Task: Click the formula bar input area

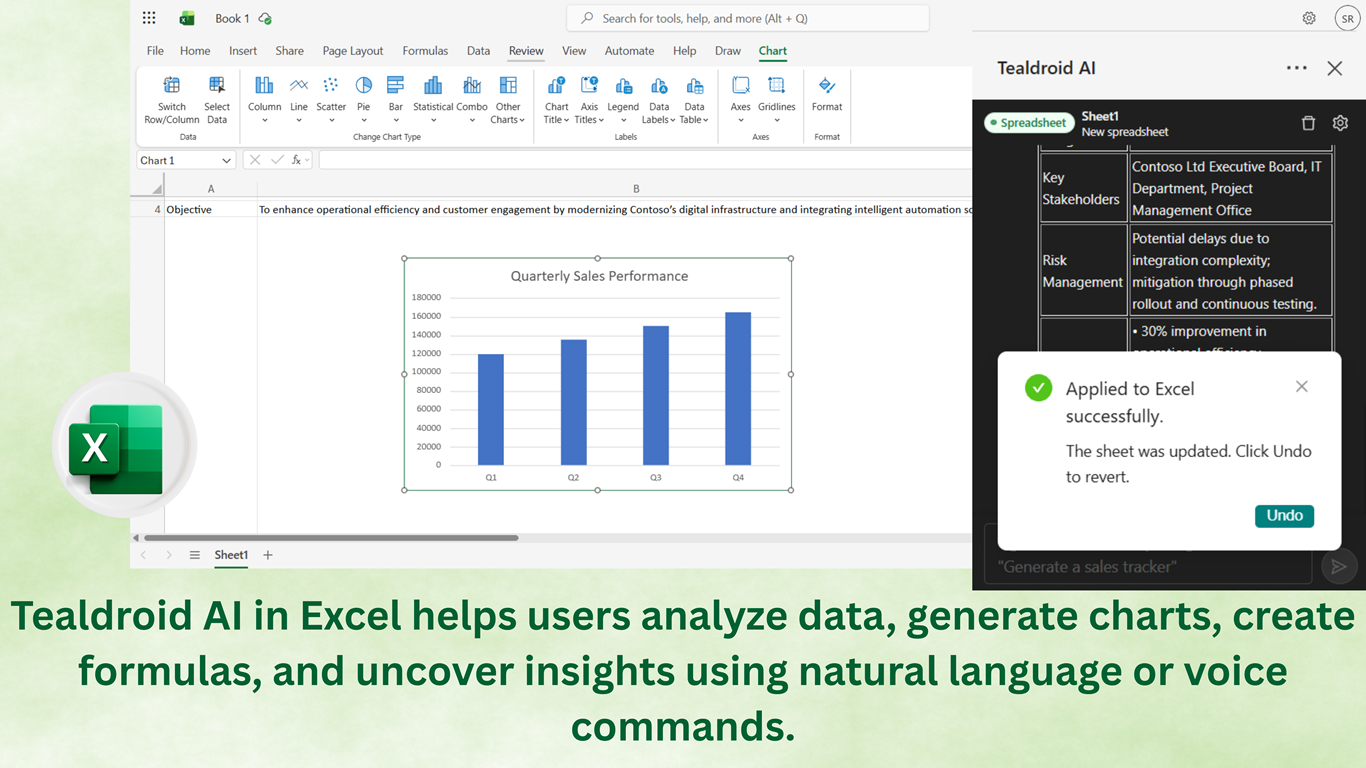Action: click(x=645, y=160)
